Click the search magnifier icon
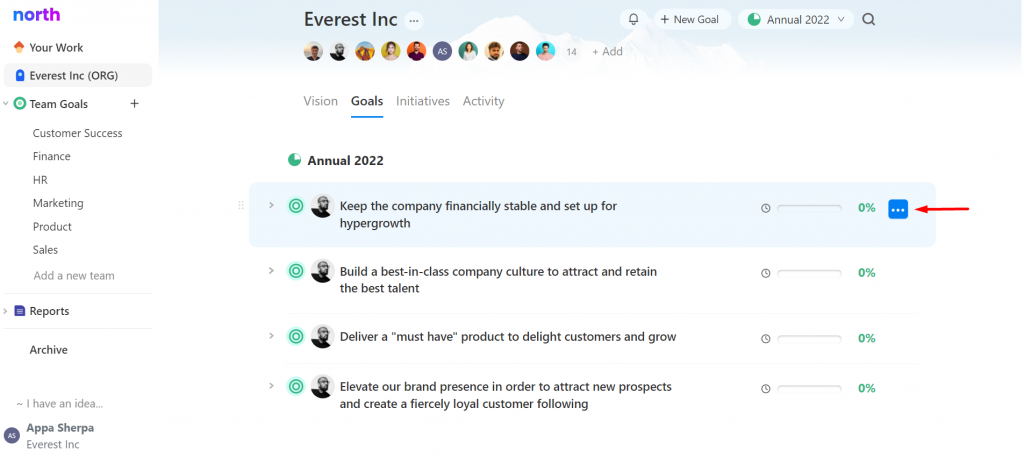The width and height of the screenshot is (1024, 458). tap(869, 20)
